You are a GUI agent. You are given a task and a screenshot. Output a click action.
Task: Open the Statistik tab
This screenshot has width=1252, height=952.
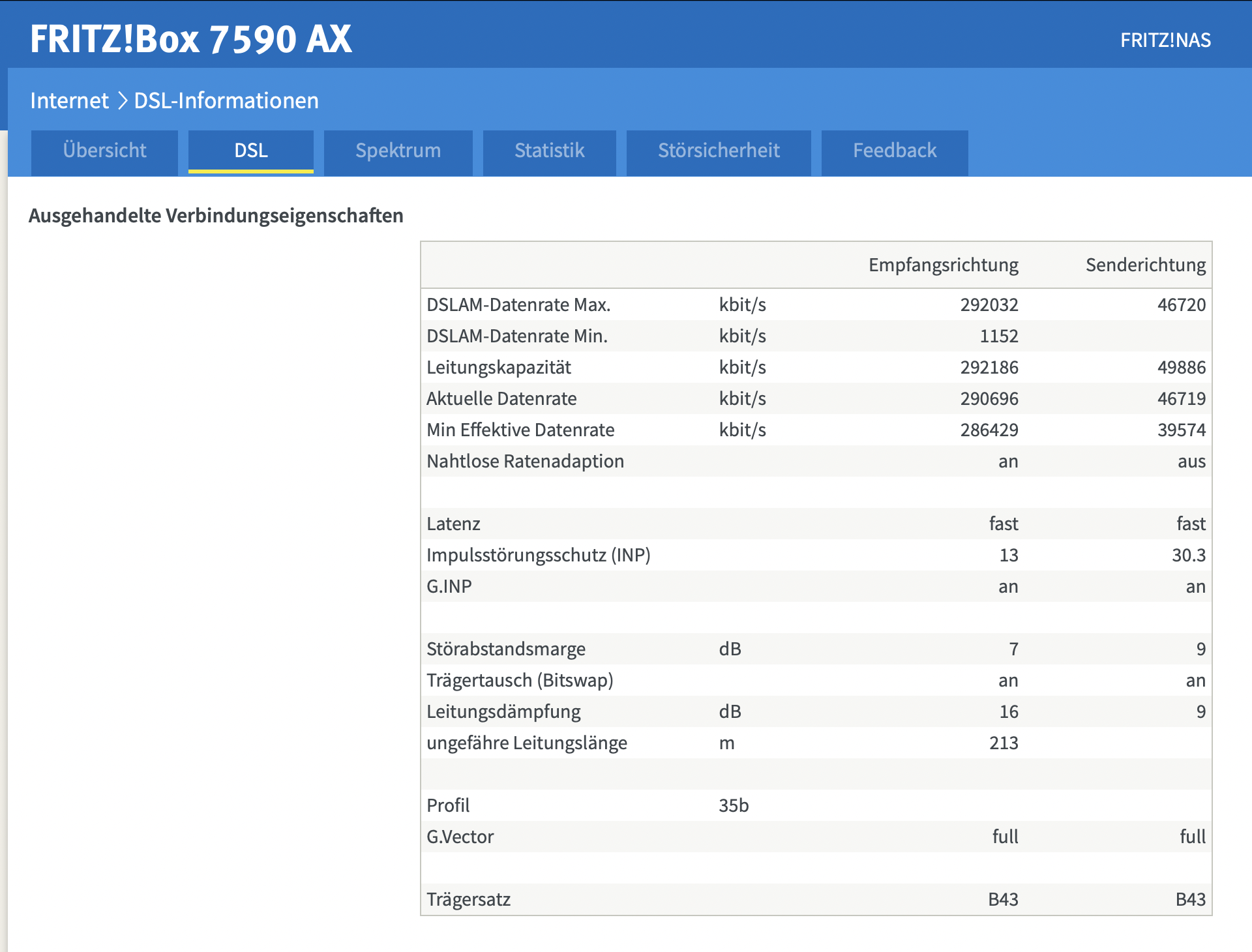coord(549,151)
